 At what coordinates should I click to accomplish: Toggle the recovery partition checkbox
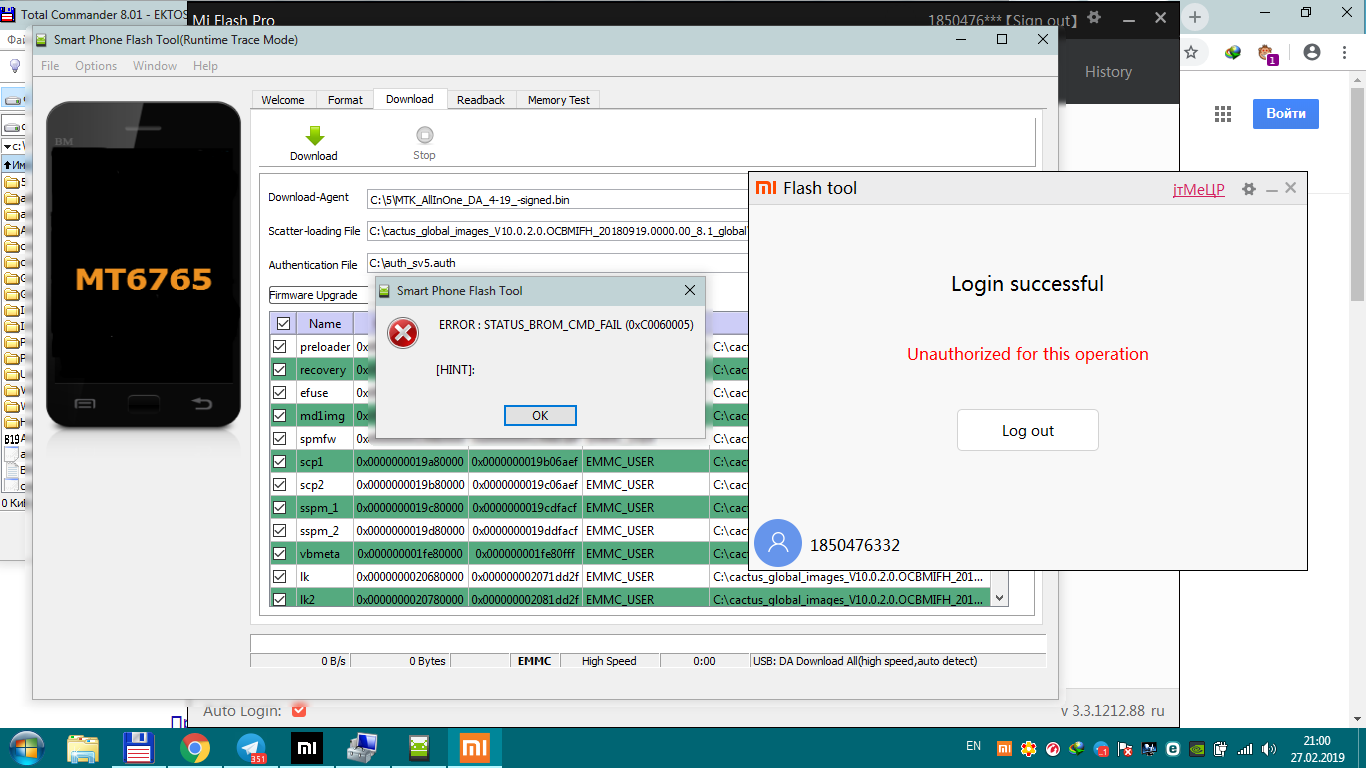[280, 370]
